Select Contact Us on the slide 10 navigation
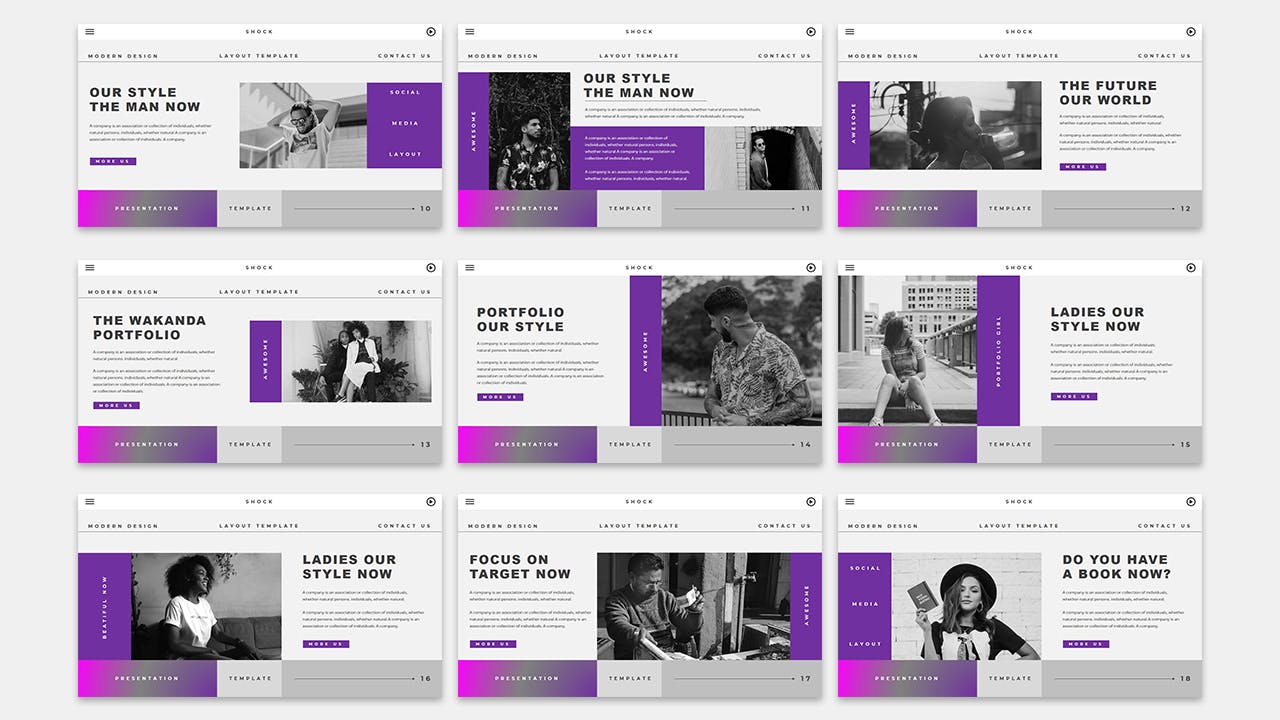 coord(404,56)
